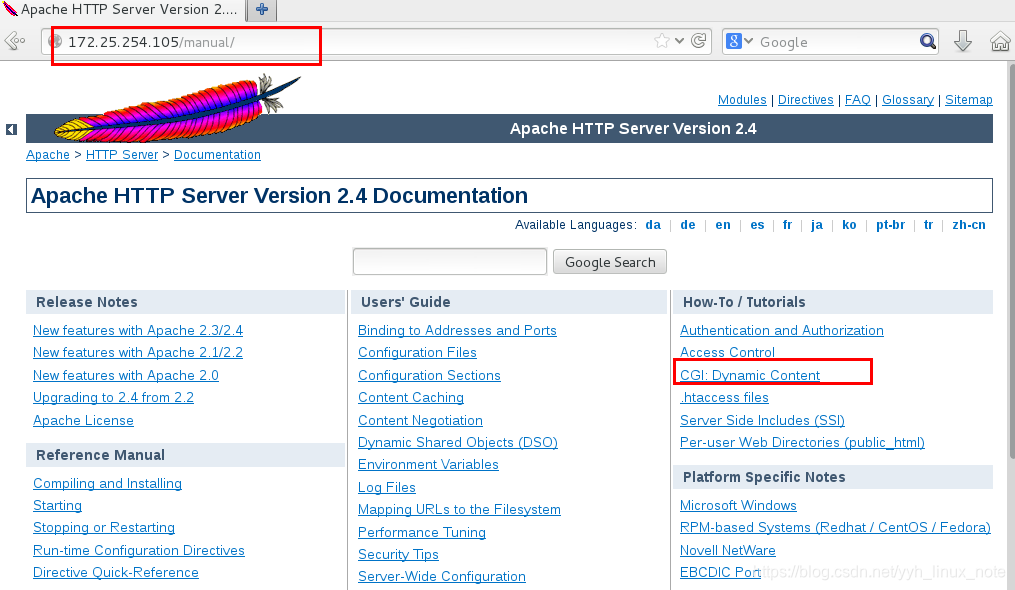1015x590 pixels.
Task: Click the HTTP Server breadcrumb link
Action: pyautogui.click(x=122, y=155)
